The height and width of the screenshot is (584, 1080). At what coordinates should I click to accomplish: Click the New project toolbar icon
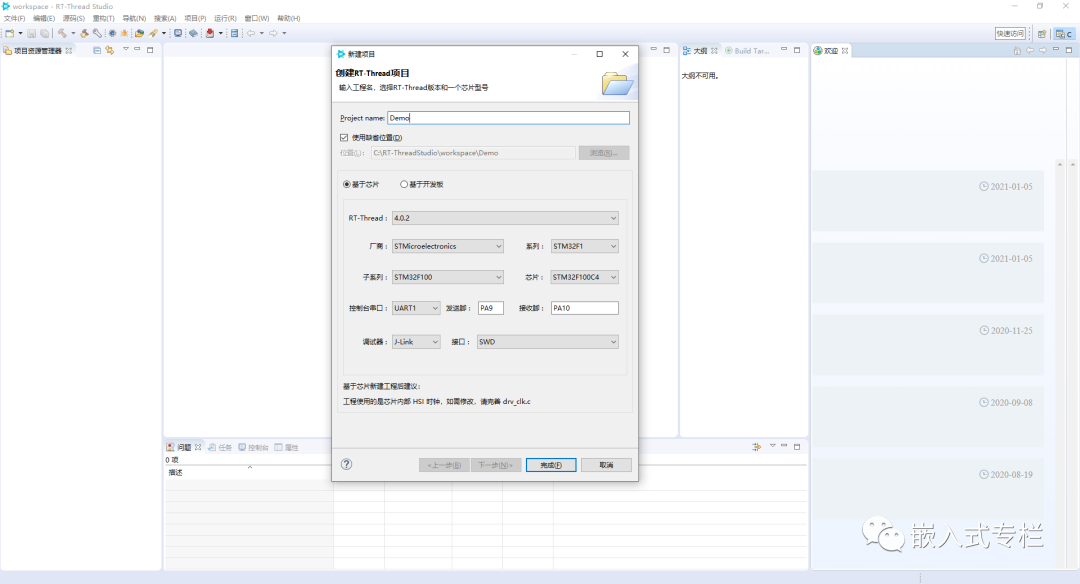(10, 33)
